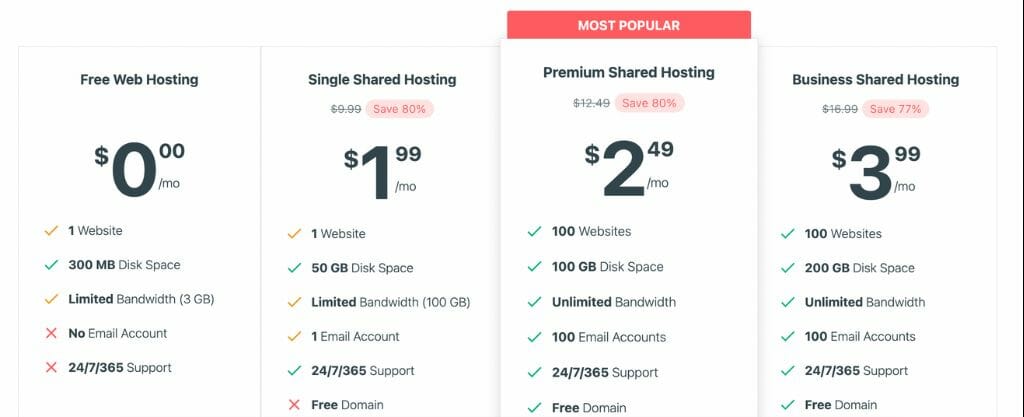Click Save 80% badge under Single Shared Hosting

pyautogui.click(x=399, y=109)
